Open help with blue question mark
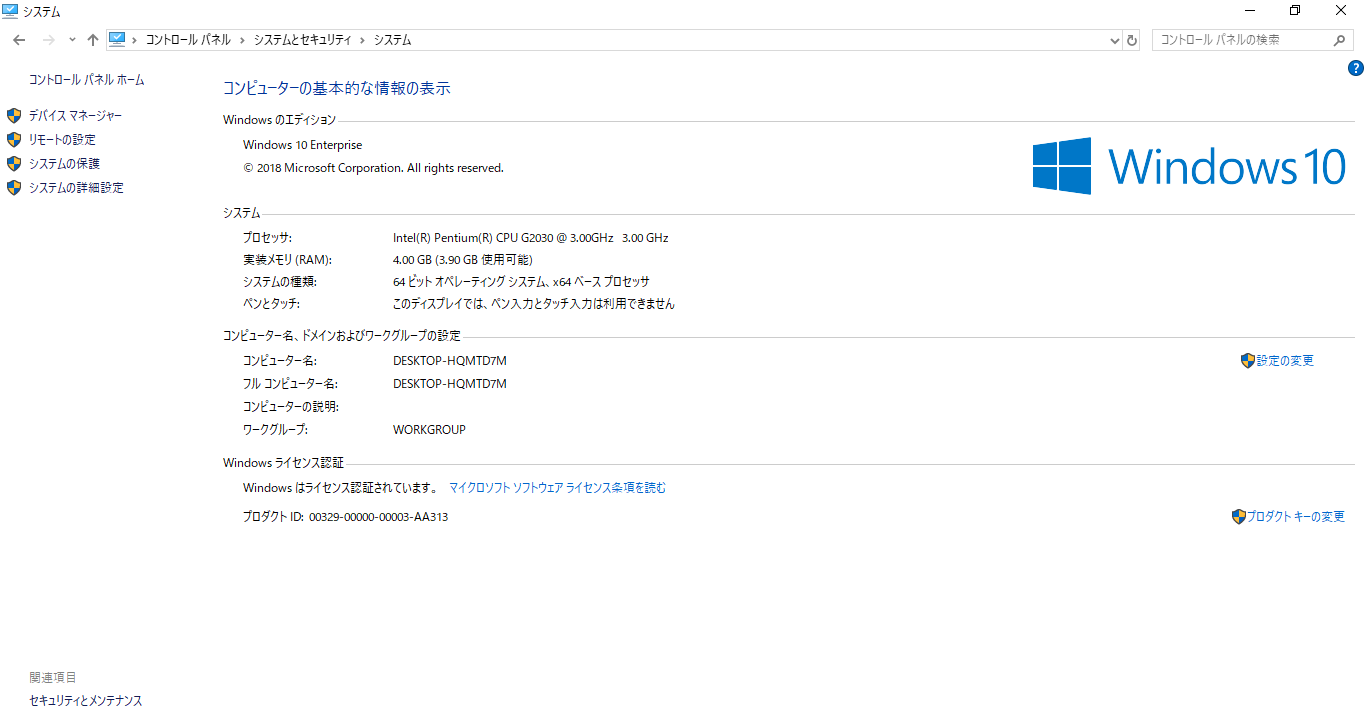The image size is (1366, 728). pyautogui.click(x=1356, y=68)
